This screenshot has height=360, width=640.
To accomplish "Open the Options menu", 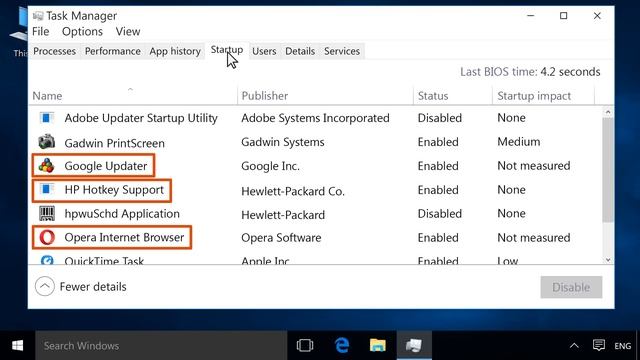I will coord(82,31).
